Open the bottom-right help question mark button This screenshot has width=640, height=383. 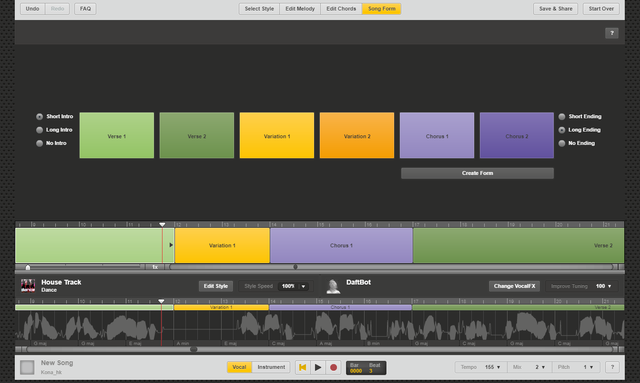(x=612, y=367)
